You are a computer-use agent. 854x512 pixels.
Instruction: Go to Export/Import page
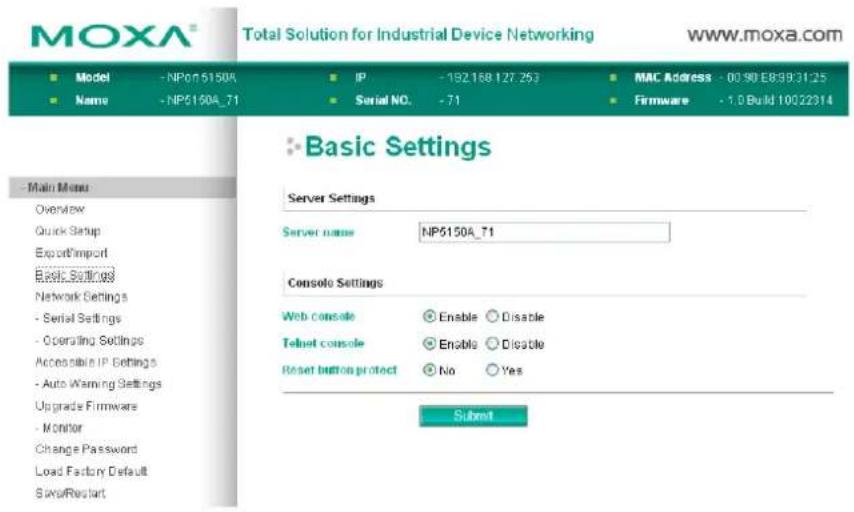[x=71, y=253]
